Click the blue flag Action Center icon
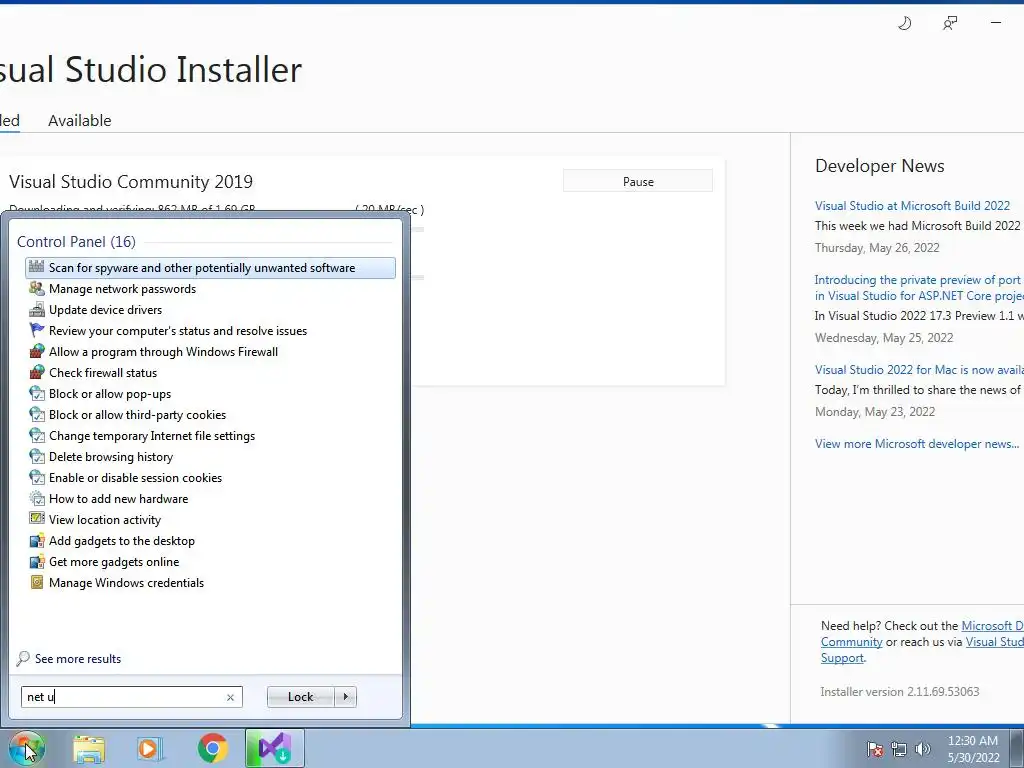Image resolution: width=1024 pixels, height=768 pixels. tap(37, 330)
